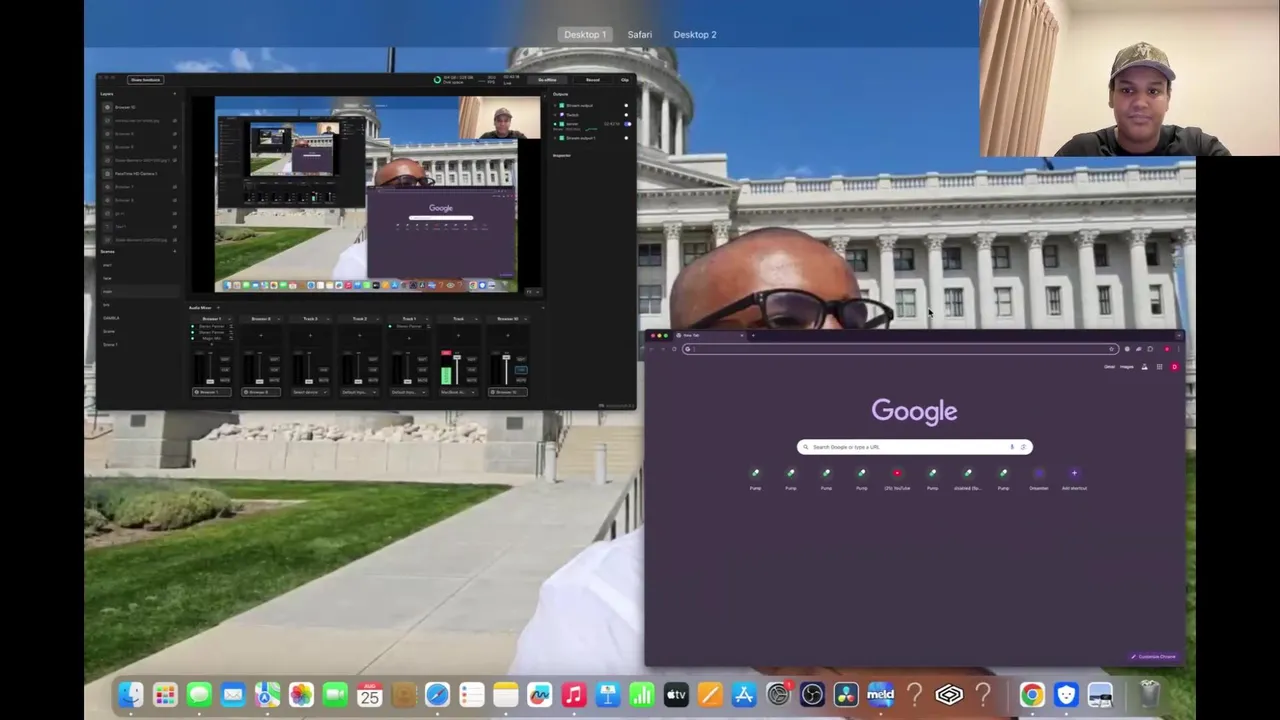Viewport: 1280px width, 720px height.
Task: Open the MacBook Air input device dropdown
Action: coord(458,392)
